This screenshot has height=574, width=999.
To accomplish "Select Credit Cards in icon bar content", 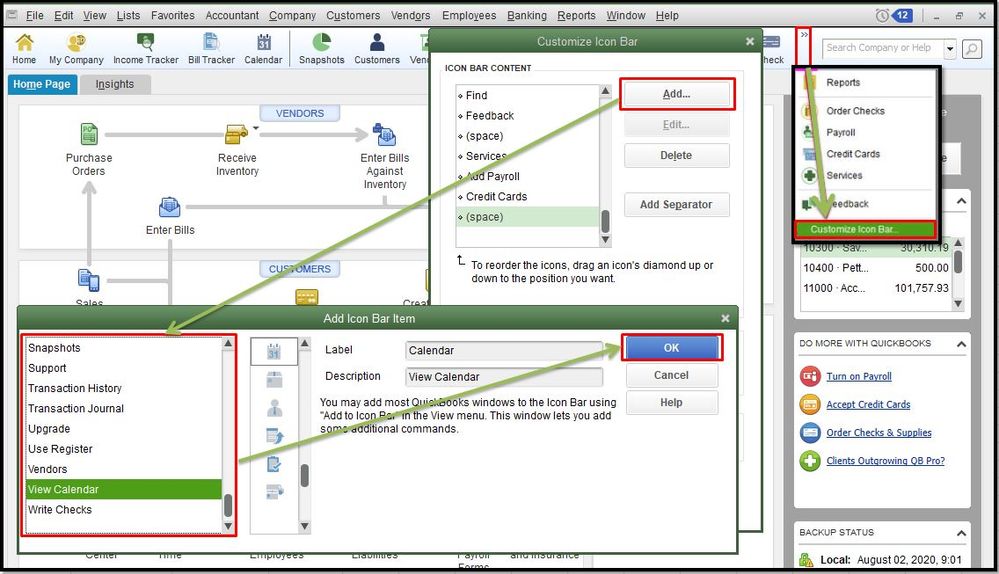I will tap(528, 197).
